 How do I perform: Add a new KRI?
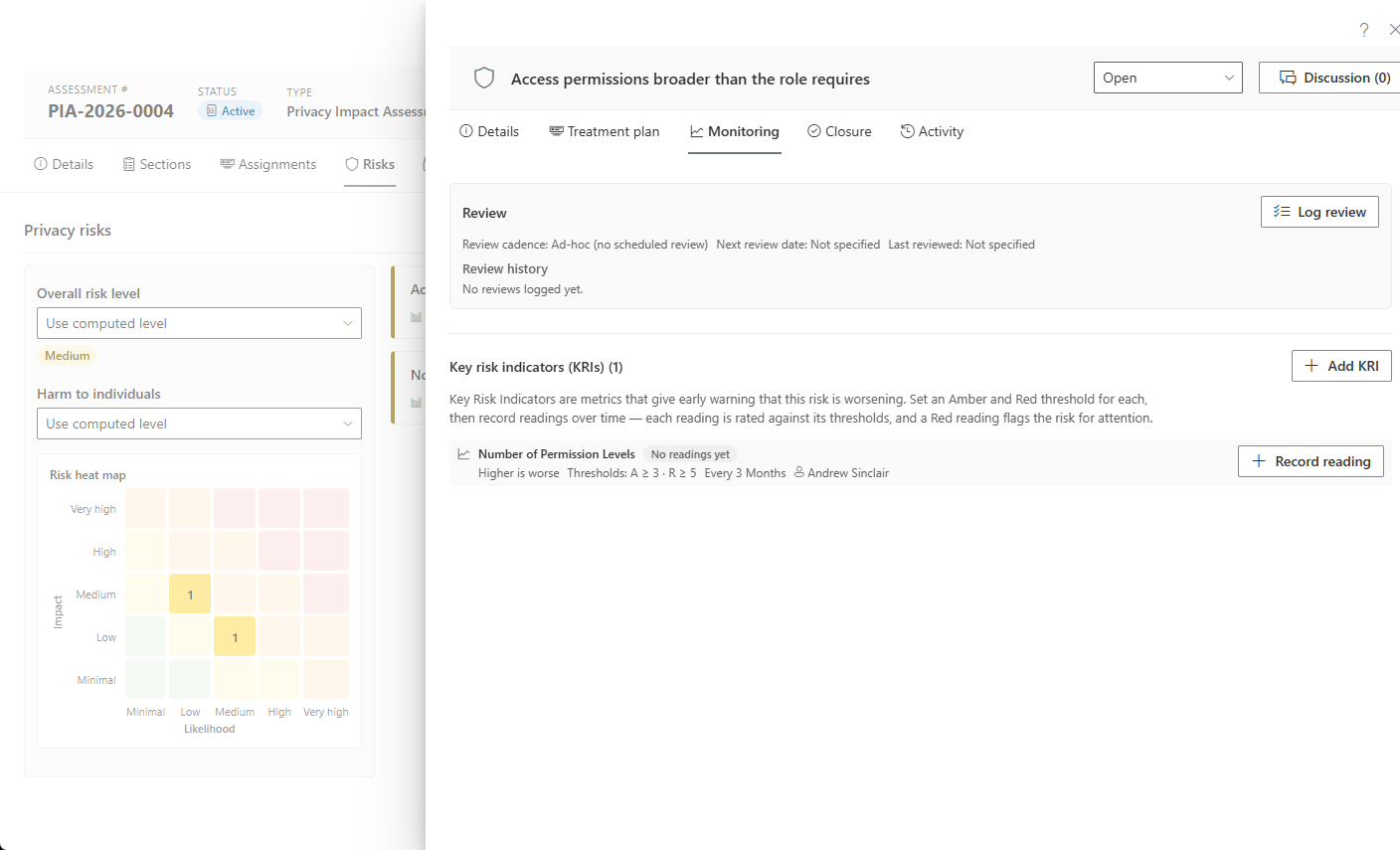click(x=1341, y=366)
